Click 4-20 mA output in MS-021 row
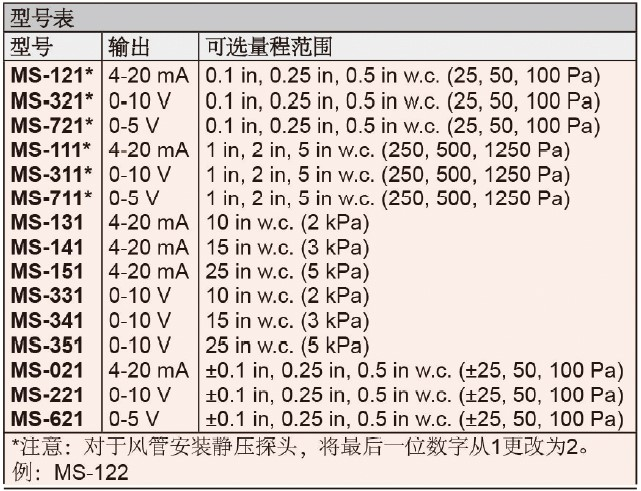 point(149,370)
